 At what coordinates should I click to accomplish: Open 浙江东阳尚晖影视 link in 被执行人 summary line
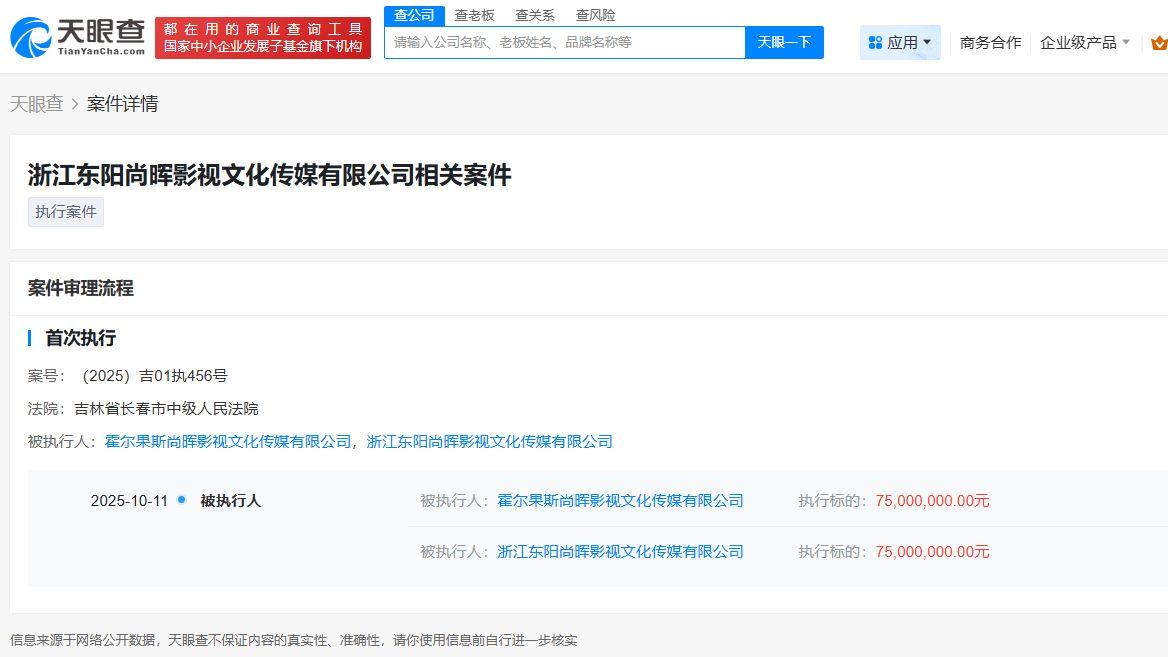(489, 442)
